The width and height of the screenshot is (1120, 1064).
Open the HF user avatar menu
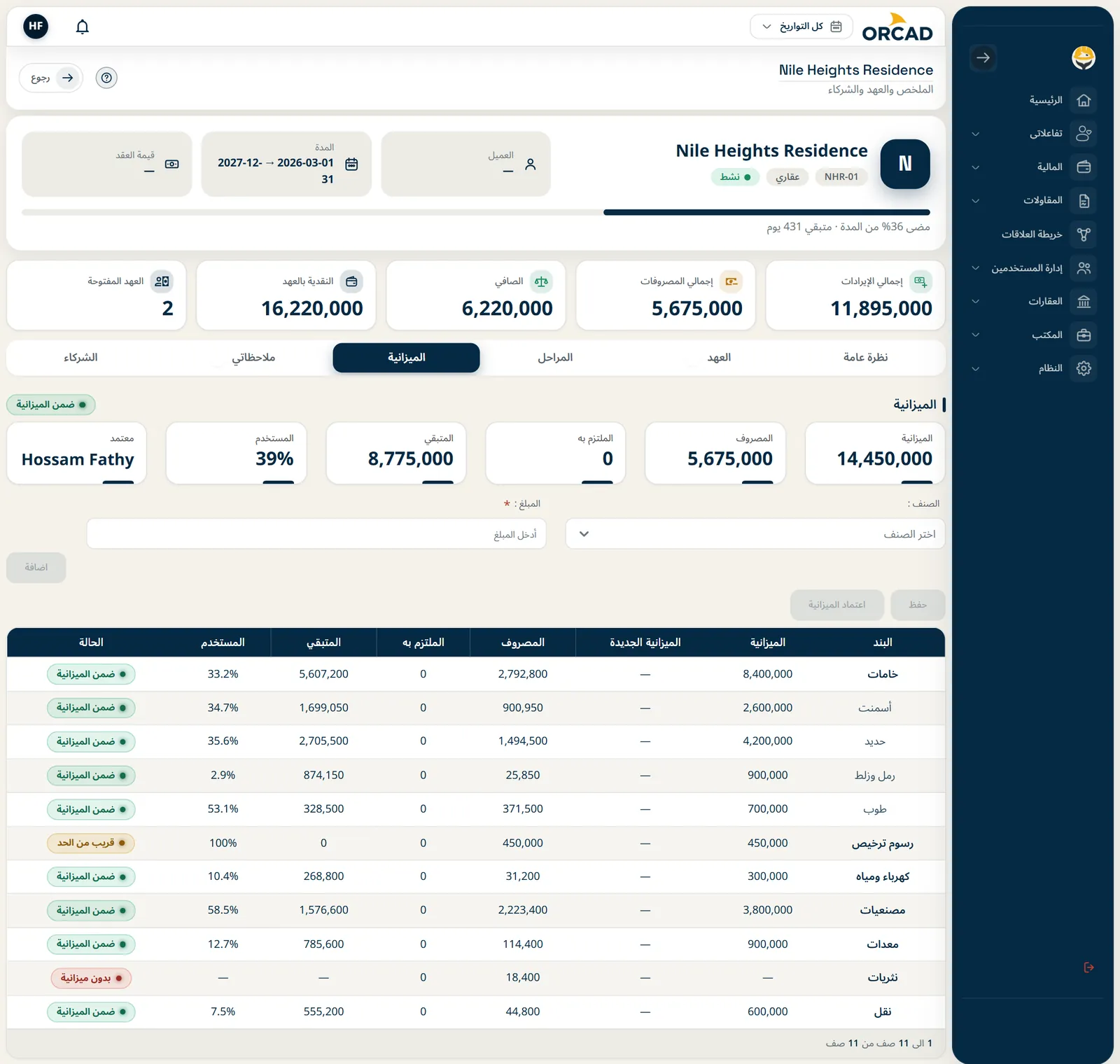point(36,27)
